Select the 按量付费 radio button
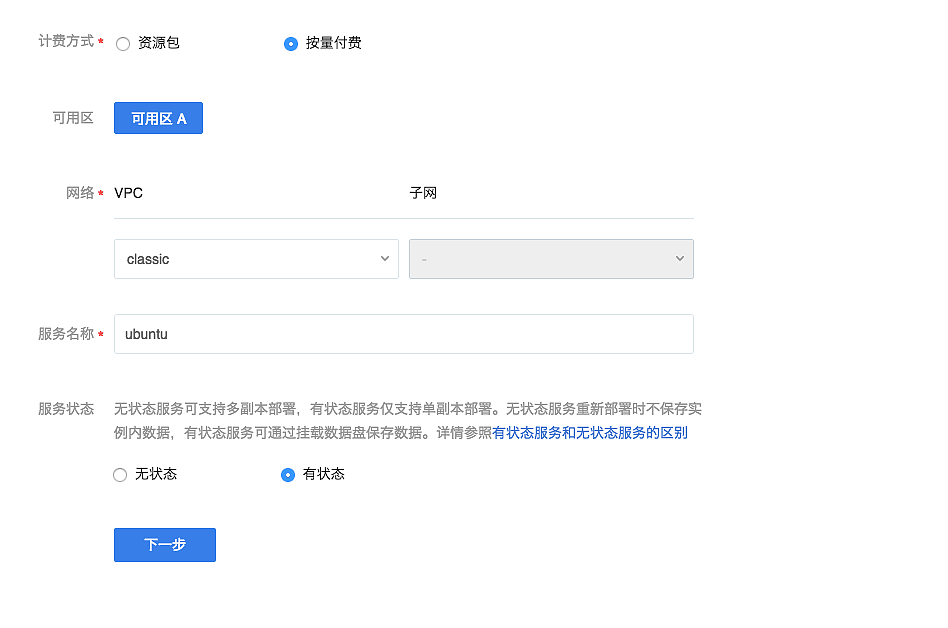The height and width of the screenshot is (628, 948). tap(291, 44)
